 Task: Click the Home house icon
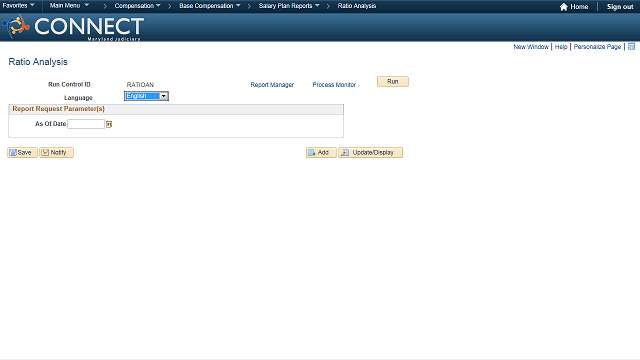point(564,7)
